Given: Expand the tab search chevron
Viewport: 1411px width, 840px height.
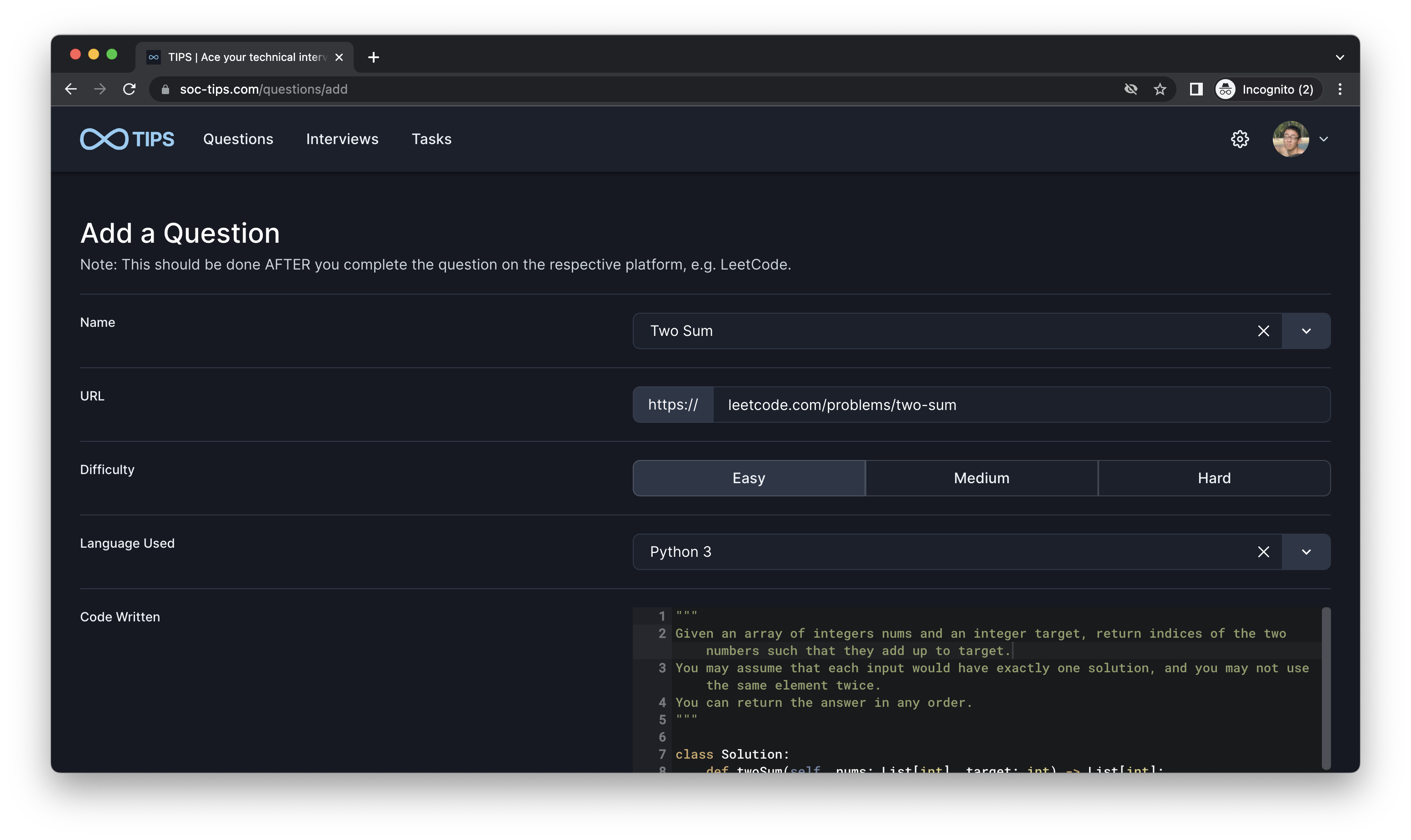Looking at the screenshot, I should (x=1340, y=57).
